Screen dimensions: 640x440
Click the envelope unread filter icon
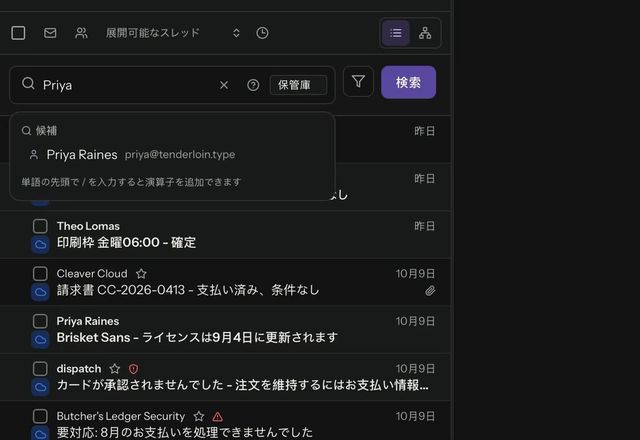tap(50, 33)
